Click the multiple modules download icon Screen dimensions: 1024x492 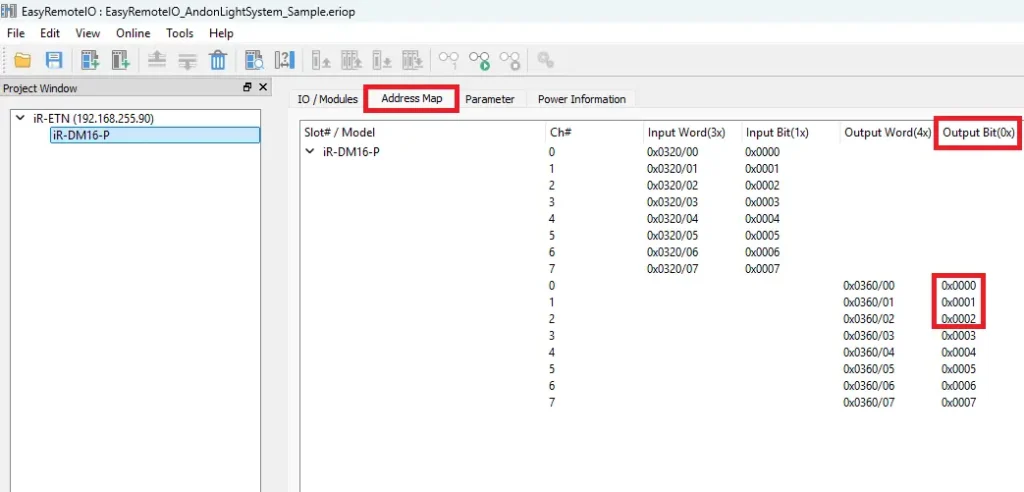point(413,61)
